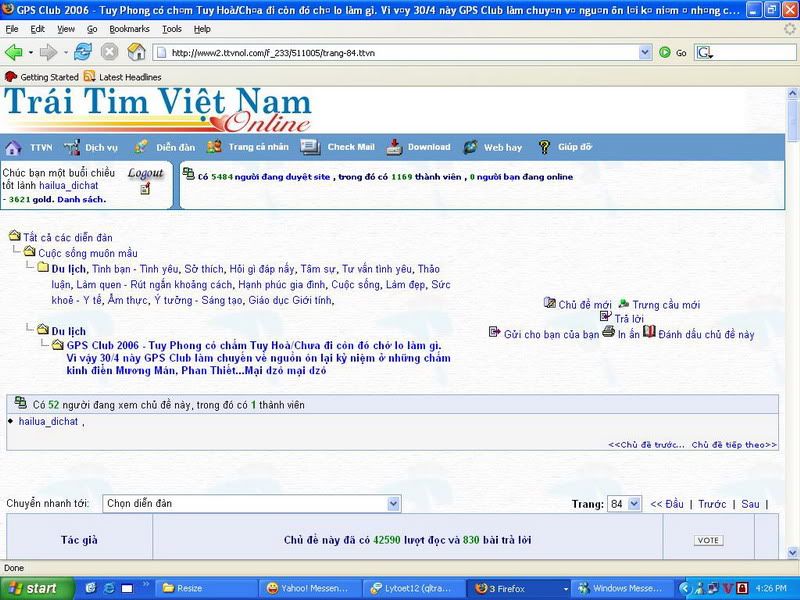Go to Chủ đề tiếp theo>> link
Screen dimensions: 800x600
734,445
